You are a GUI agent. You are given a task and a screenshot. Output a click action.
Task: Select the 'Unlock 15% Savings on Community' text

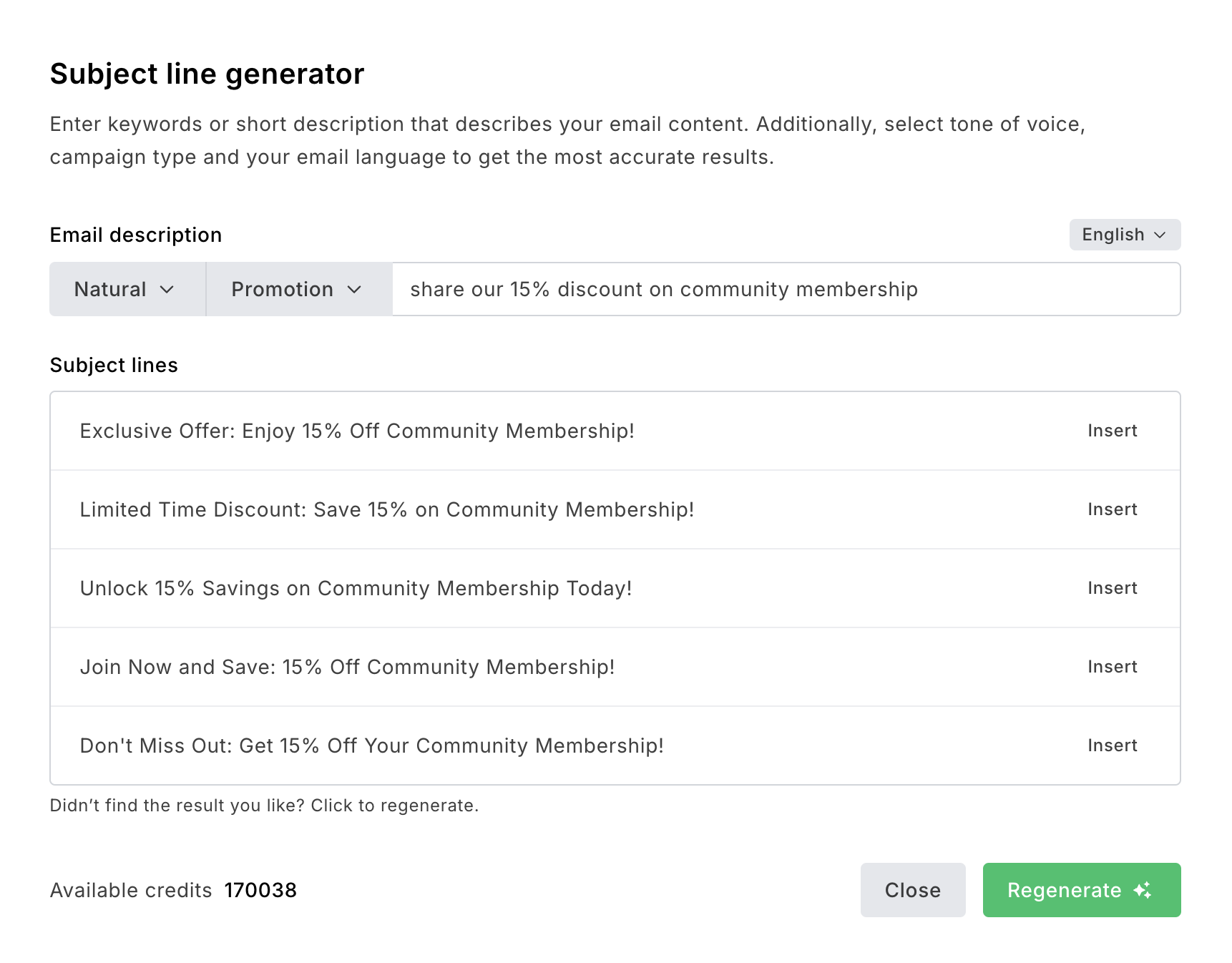pyautogui.click(x=255, y=588)
